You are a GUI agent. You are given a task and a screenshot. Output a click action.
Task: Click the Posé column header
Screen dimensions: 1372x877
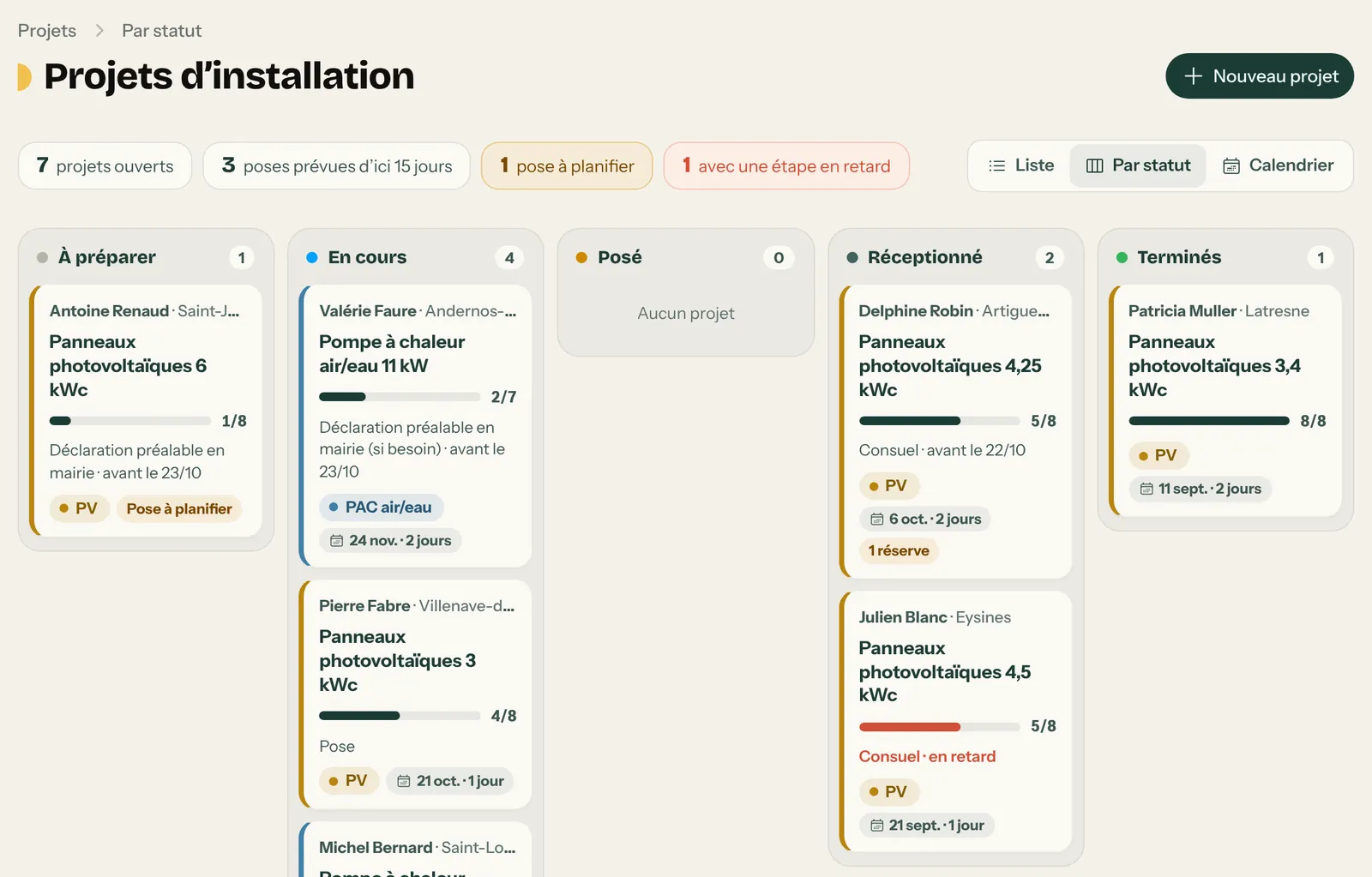click(x=686, y=257)
